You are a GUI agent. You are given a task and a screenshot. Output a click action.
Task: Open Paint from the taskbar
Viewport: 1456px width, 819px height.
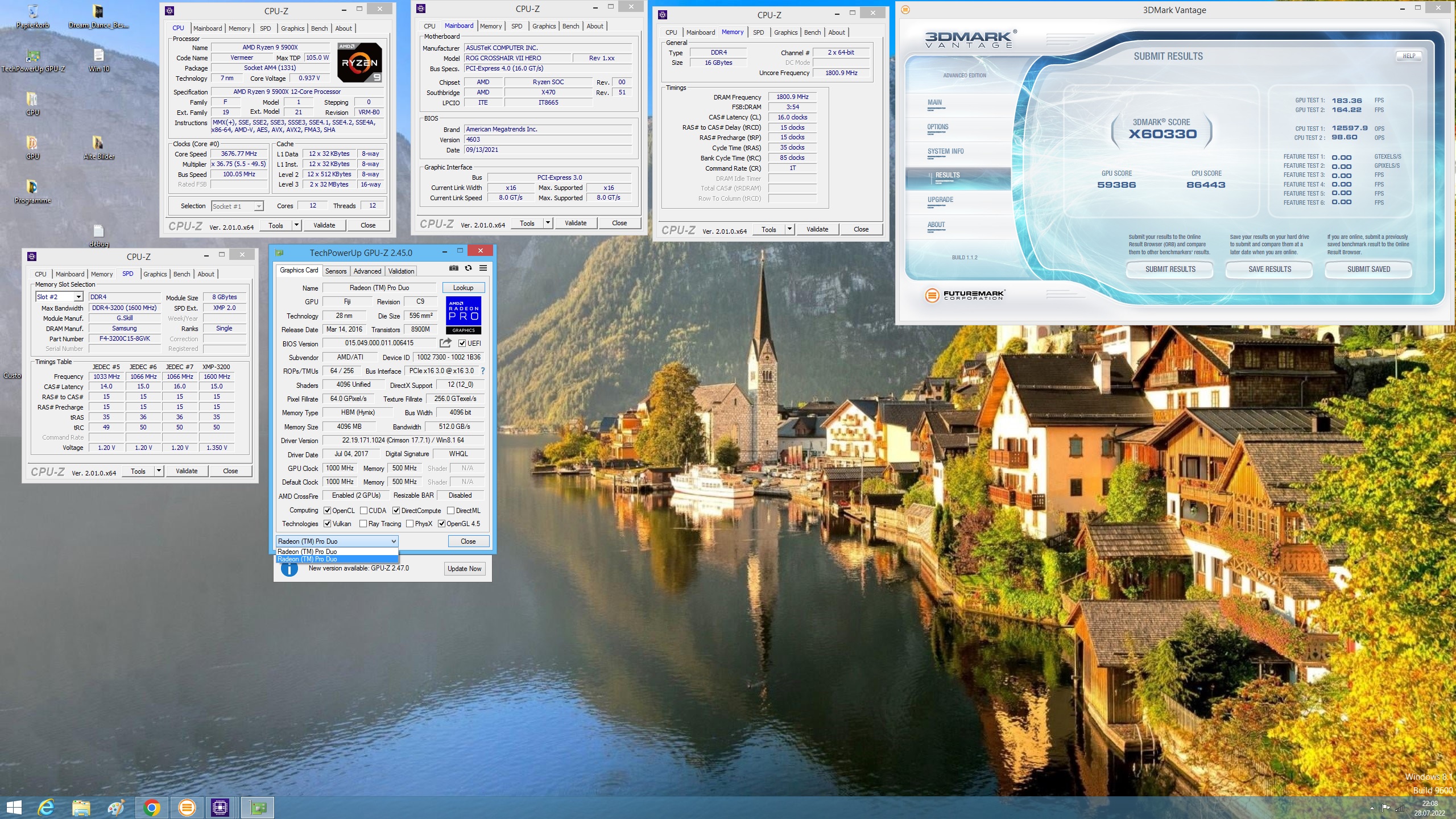[x=116, y=808]
